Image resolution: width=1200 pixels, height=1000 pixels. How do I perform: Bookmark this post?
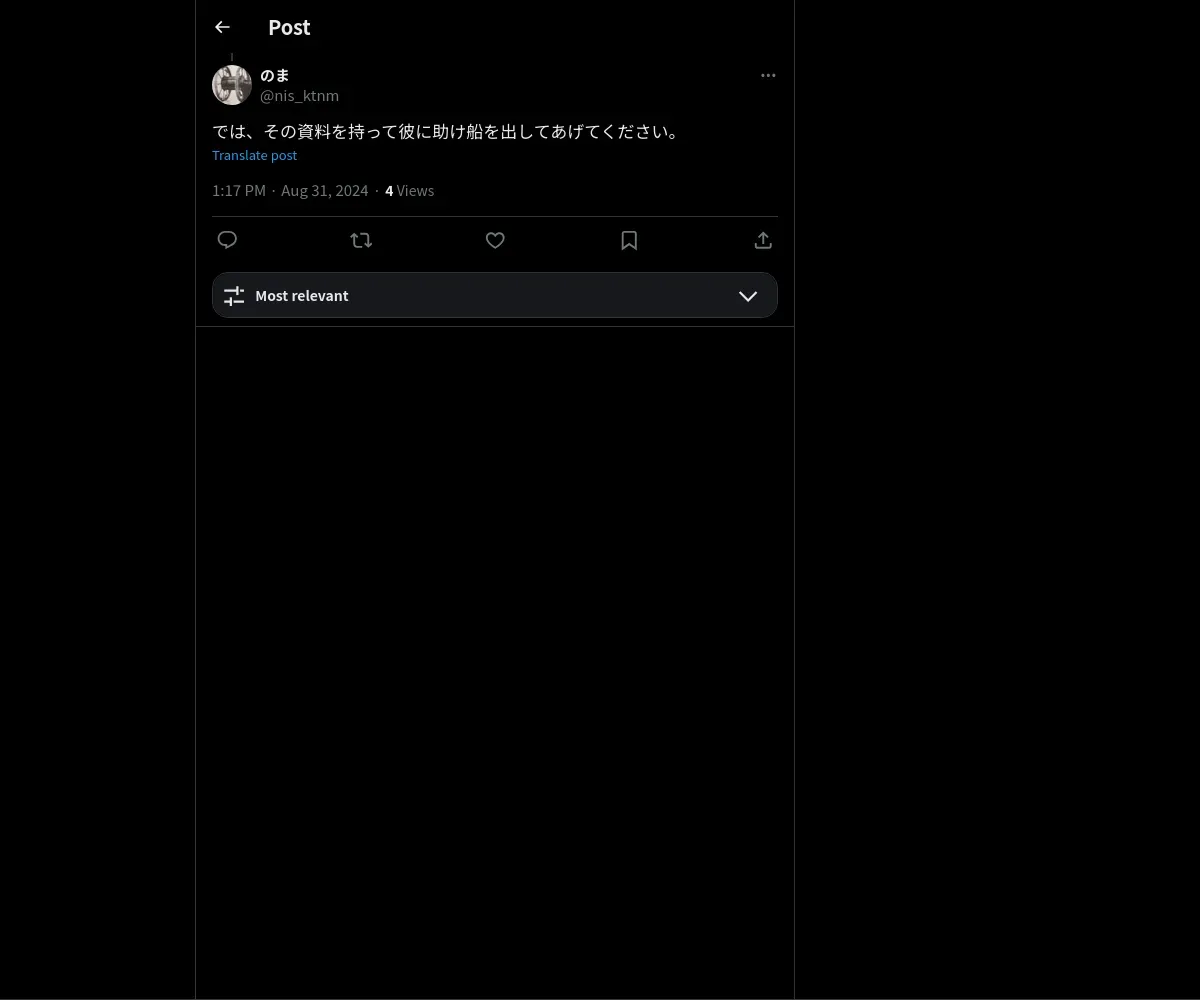point(629,240)
